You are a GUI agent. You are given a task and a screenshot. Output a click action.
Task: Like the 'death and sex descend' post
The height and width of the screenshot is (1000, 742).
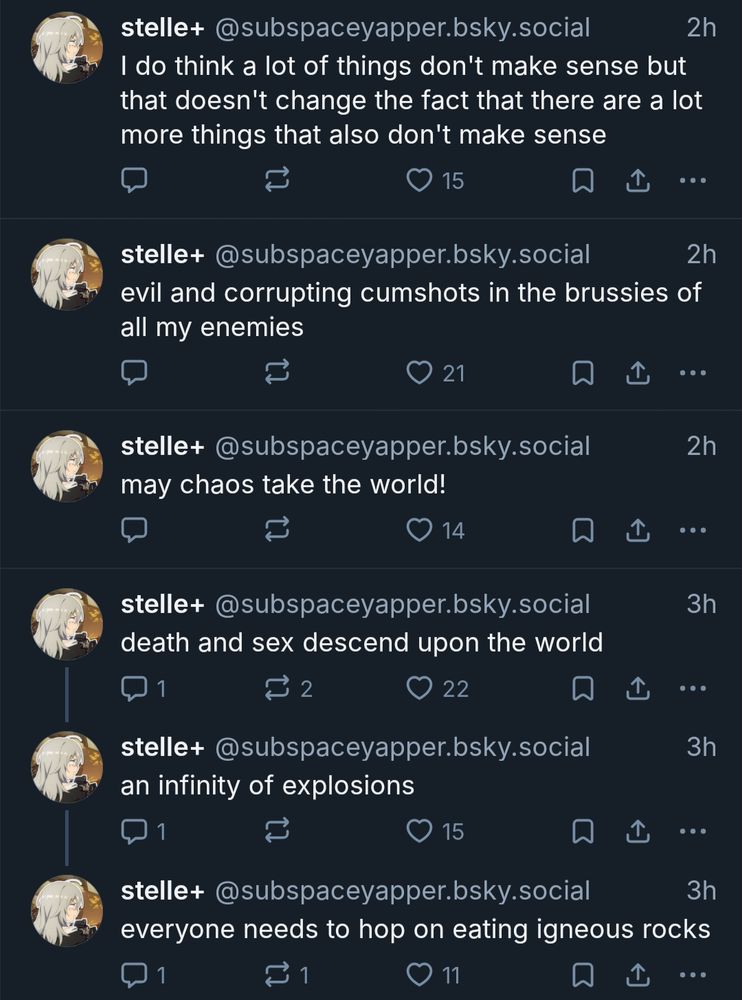419,689
